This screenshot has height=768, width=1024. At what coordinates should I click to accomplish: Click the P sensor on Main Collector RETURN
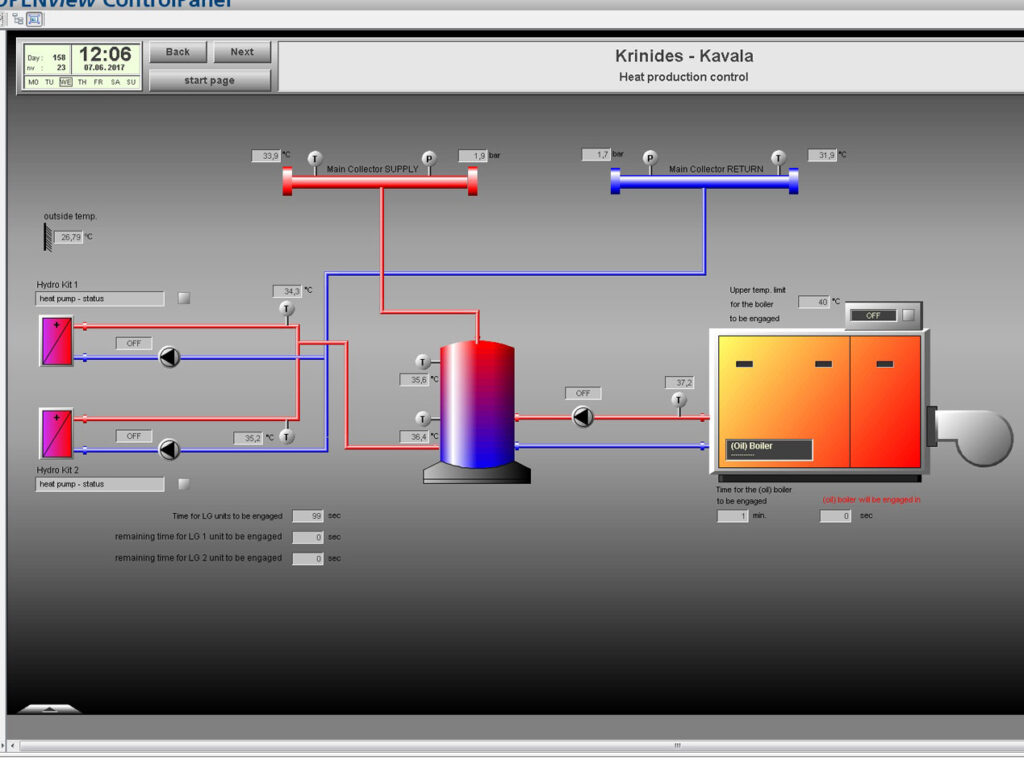pyautogui.click(x=649, y=157)
